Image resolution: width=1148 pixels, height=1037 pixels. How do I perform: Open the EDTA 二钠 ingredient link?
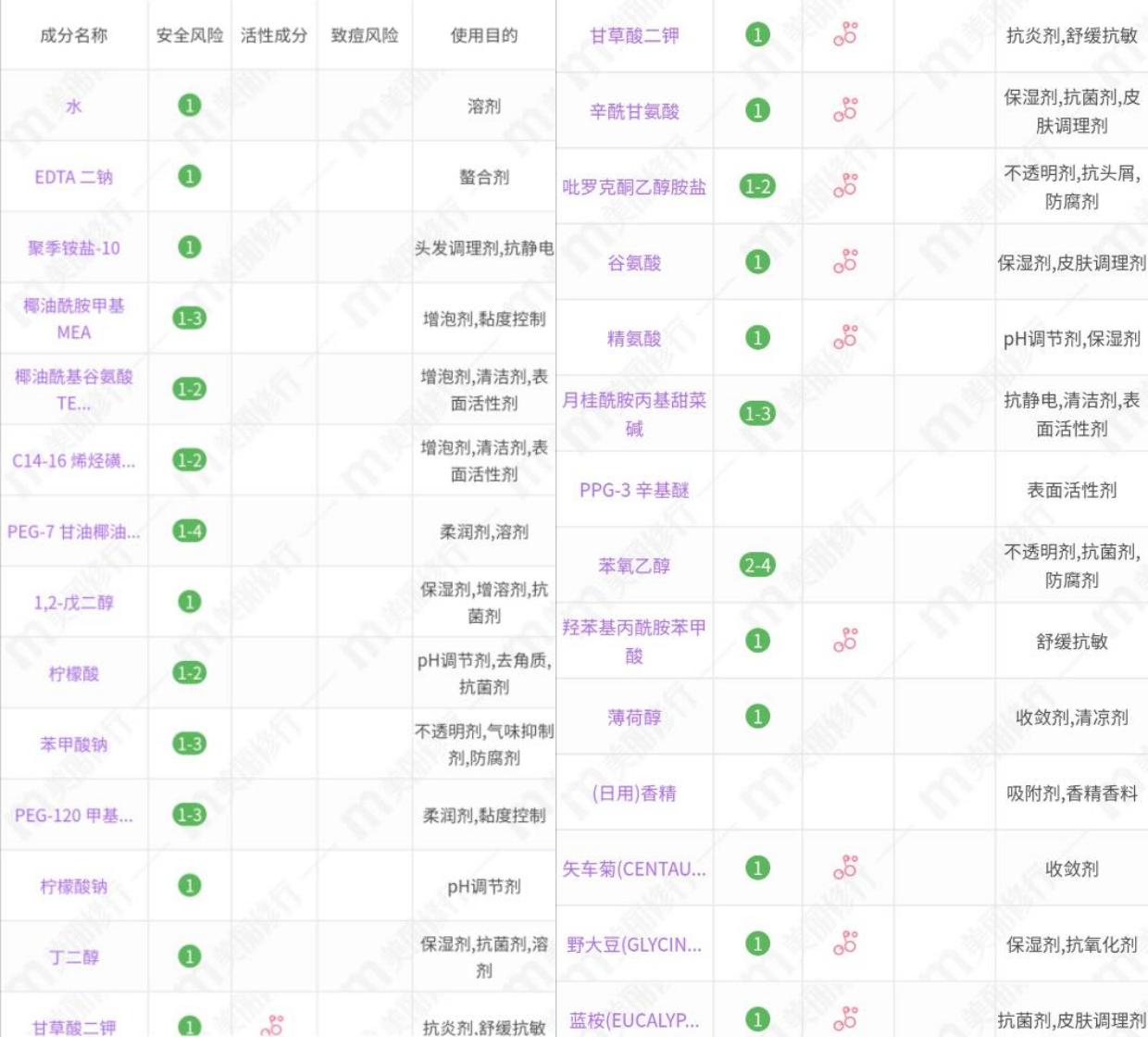pos(73,176)
